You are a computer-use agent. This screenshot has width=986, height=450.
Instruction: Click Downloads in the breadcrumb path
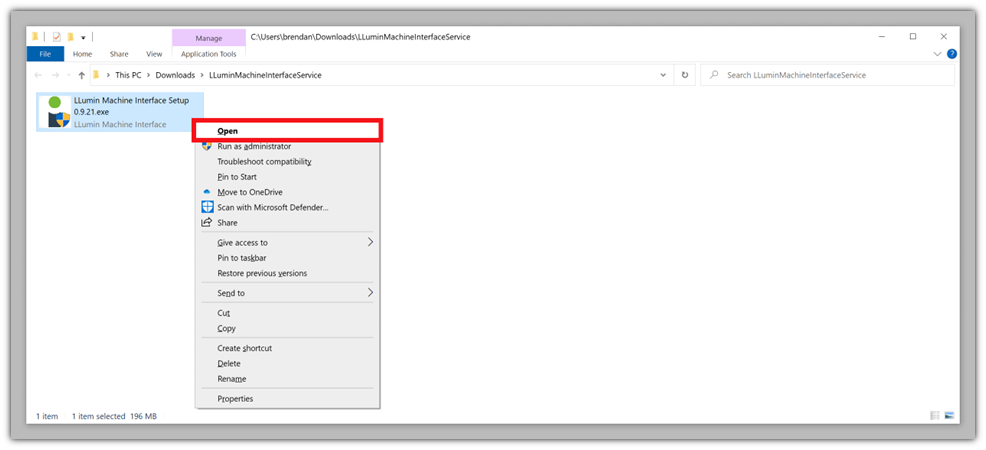175,75
